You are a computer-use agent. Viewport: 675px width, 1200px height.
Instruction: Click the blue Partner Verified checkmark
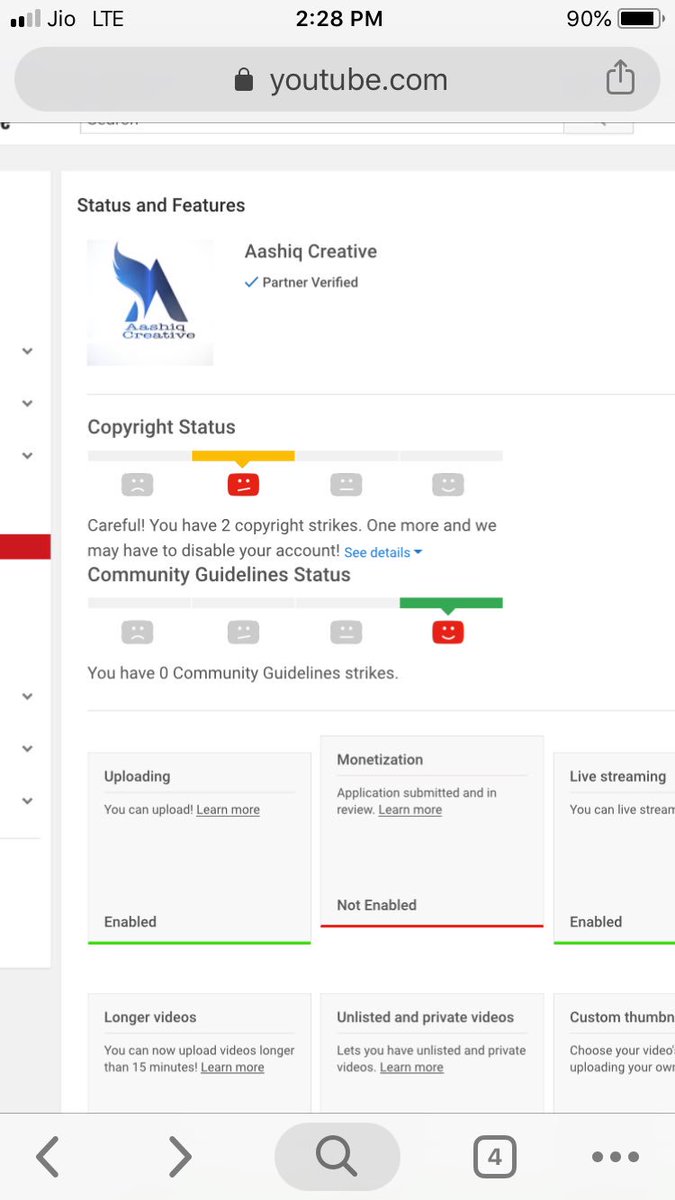pos(252,283)
